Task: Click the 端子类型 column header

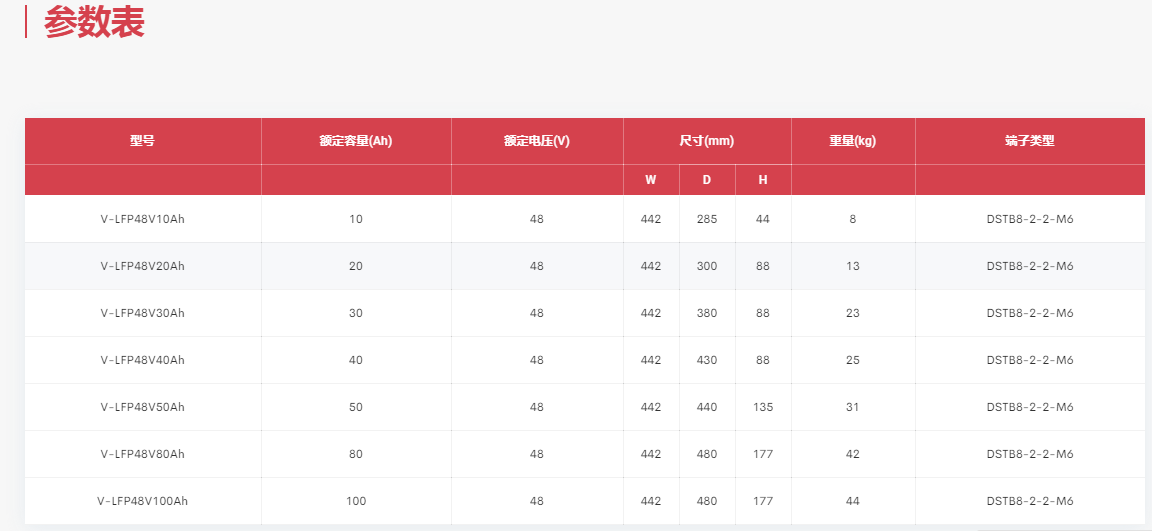Action: coord(1030,141)
